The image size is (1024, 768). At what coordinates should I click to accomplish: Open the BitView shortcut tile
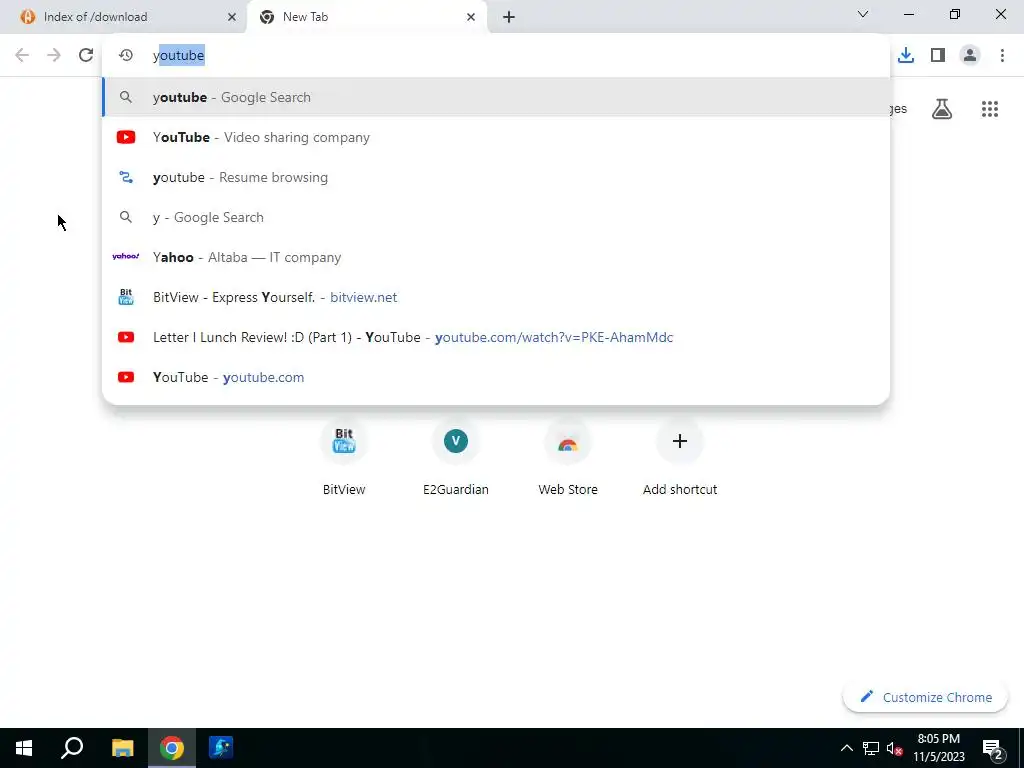pyautogui.click(x=344, y=459)
